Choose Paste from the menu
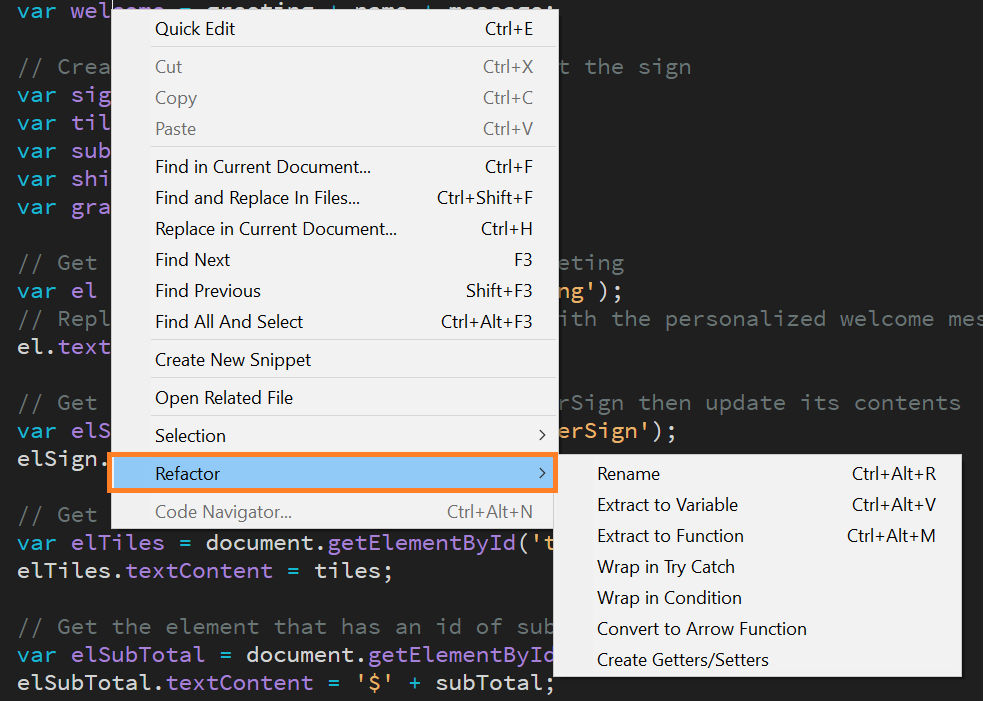The image size is (985, 701). [x=176, y=128]
